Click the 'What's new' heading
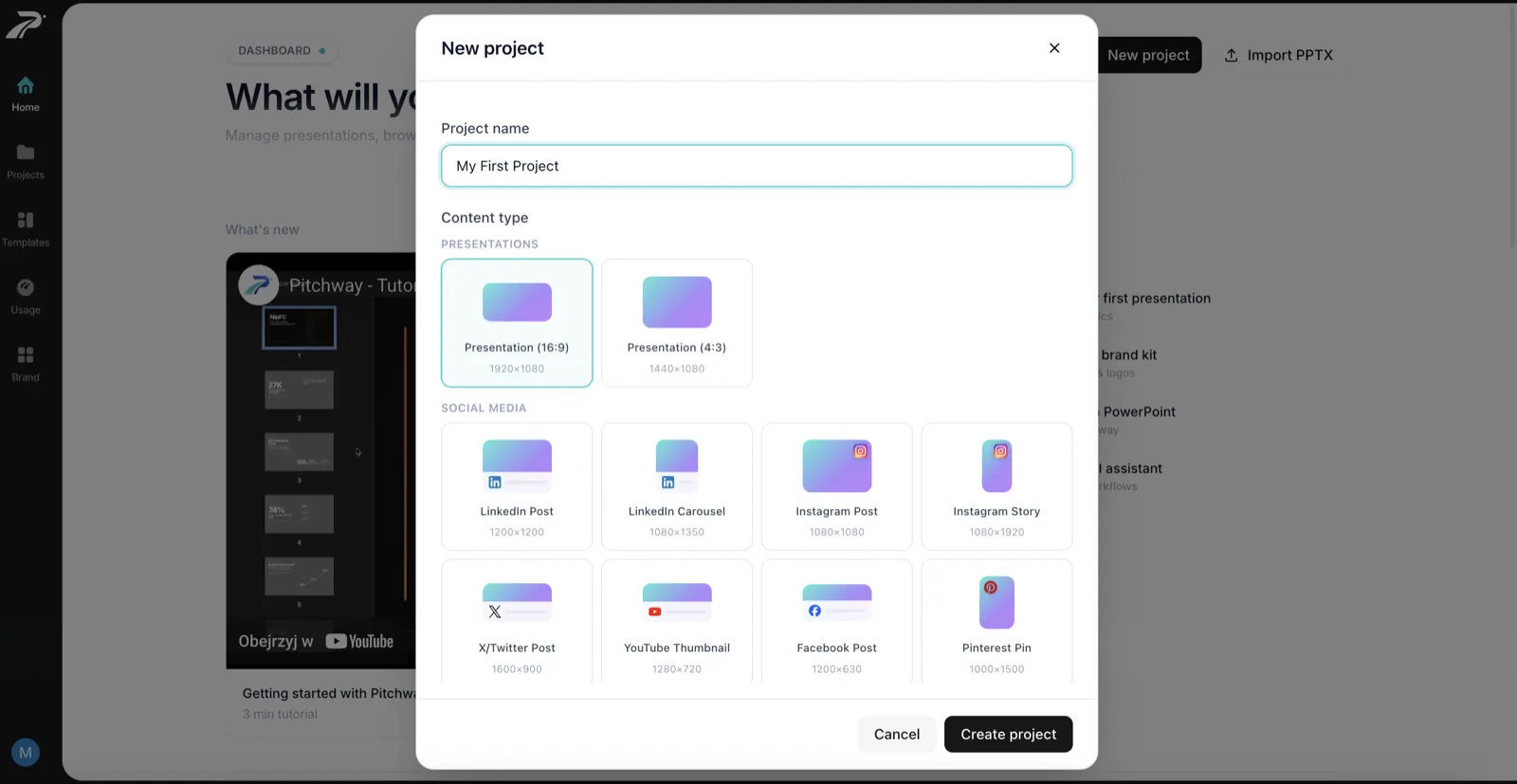This screenshot has height=784, width=1517. (x=262, y=230)
